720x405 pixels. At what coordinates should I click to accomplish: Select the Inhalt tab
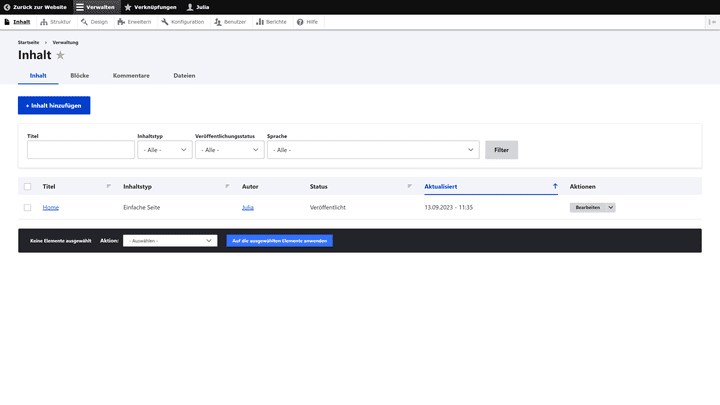pos(38,75)
